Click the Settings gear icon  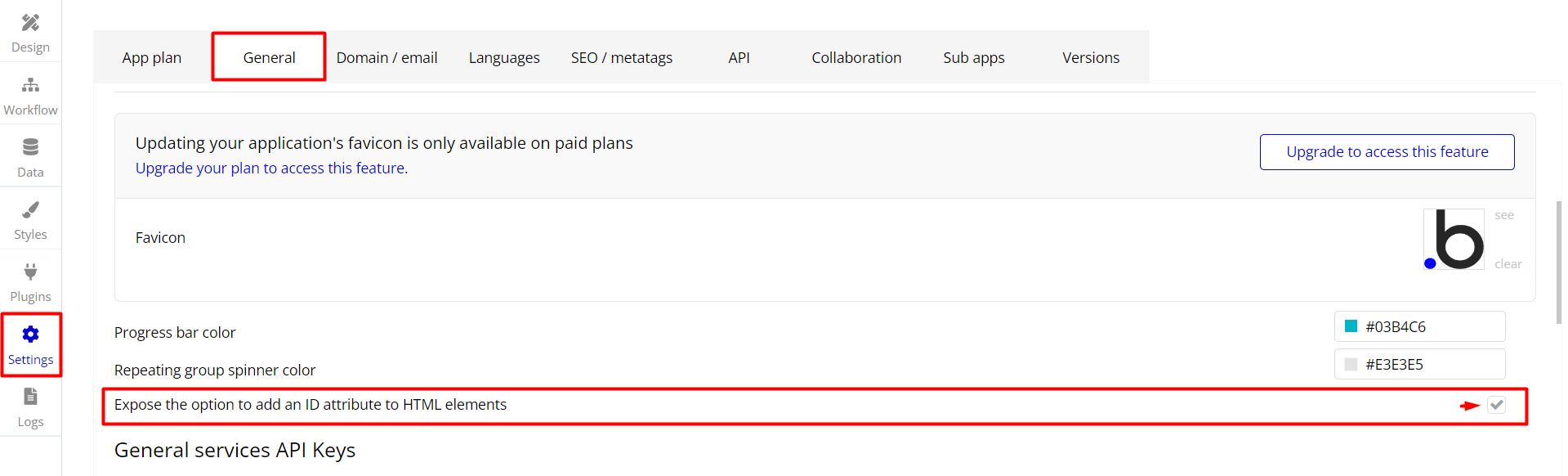point(30,335)
